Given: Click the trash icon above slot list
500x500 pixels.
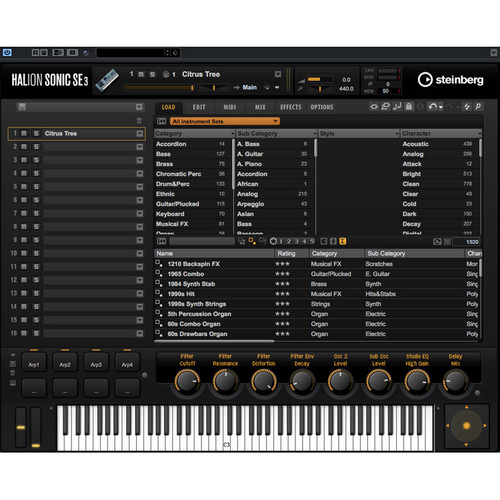Looking at the screenshot, I should 139,120.
